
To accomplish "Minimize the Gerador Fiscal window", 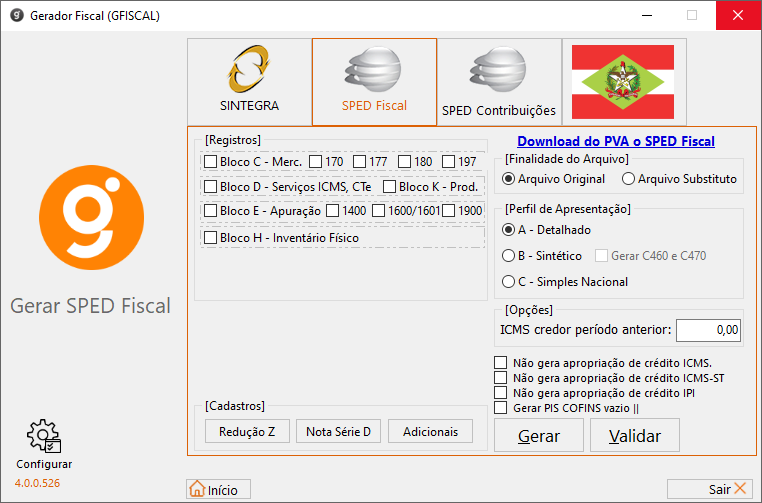I will [x=647, y=16].
